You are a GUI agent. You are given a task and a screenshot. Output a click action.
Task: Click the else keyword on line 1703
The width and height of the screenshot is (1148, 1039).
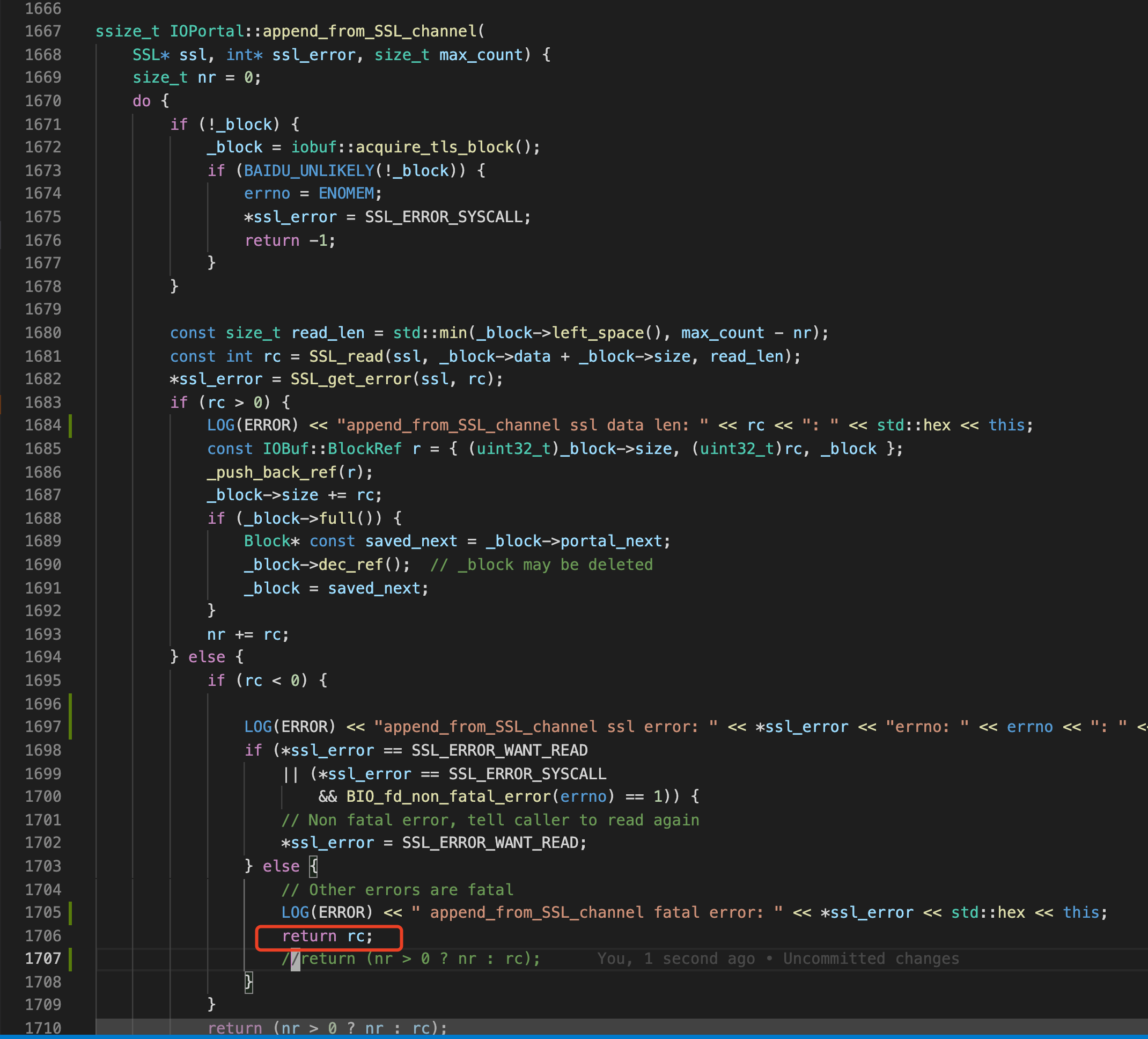click(281, 866)
